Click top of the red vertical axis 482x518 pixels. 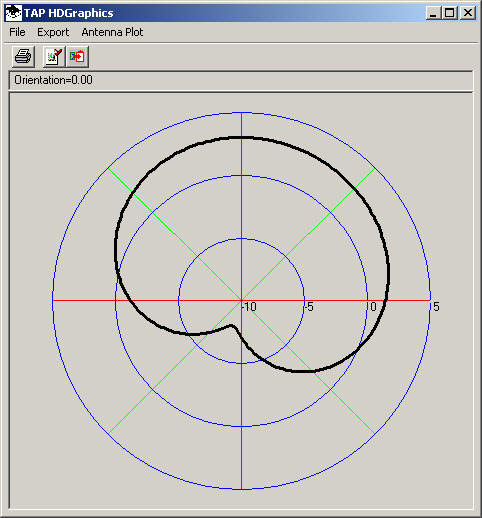coord(242,115)
